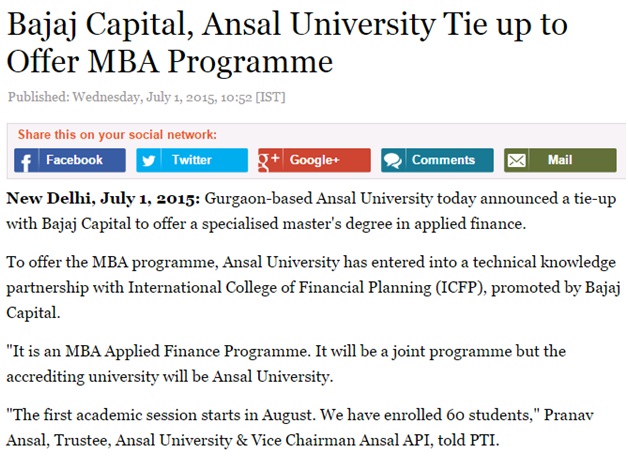This screenshot has width=628, height=470.
Task: Click the Facebook 'f' logo icon
Action: pos(26,161)
